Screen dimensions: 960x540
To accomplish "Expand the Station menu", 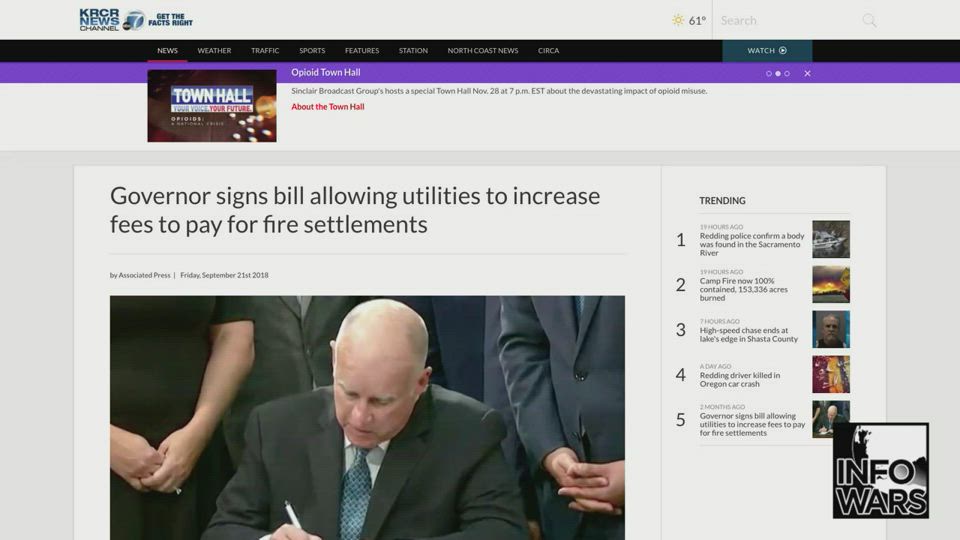I will click(x=413, y=51).
